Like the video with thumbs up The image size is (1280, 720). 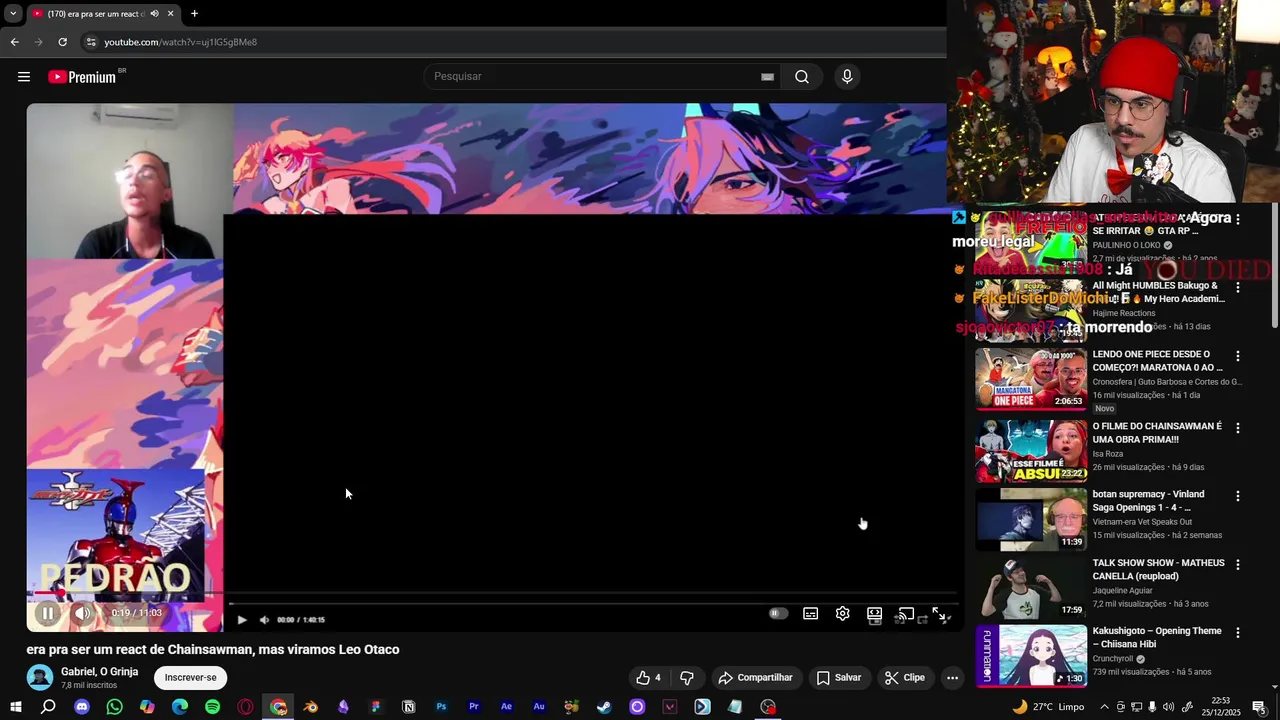point(648,678)
